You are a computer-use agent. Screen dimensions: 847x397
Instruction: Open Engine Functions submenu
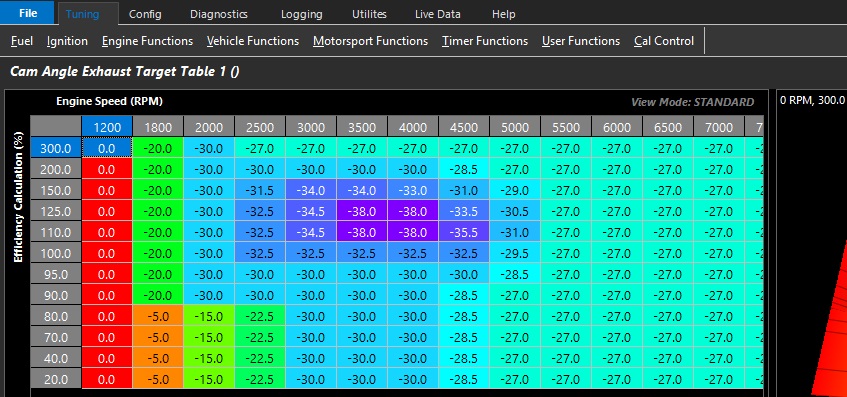coord(147,41)
